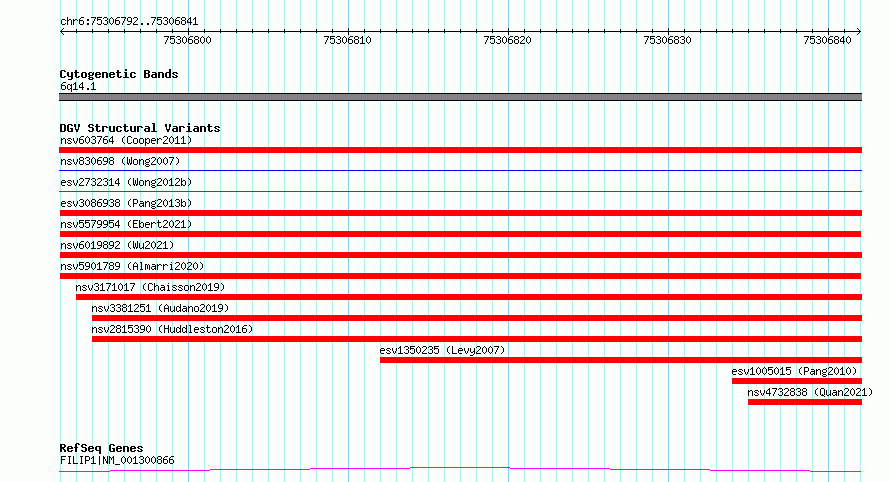Screen dimensions: 890x482
Task: Click the chr6:75306792..75306841 coordinates label
Action: [129, 22]
